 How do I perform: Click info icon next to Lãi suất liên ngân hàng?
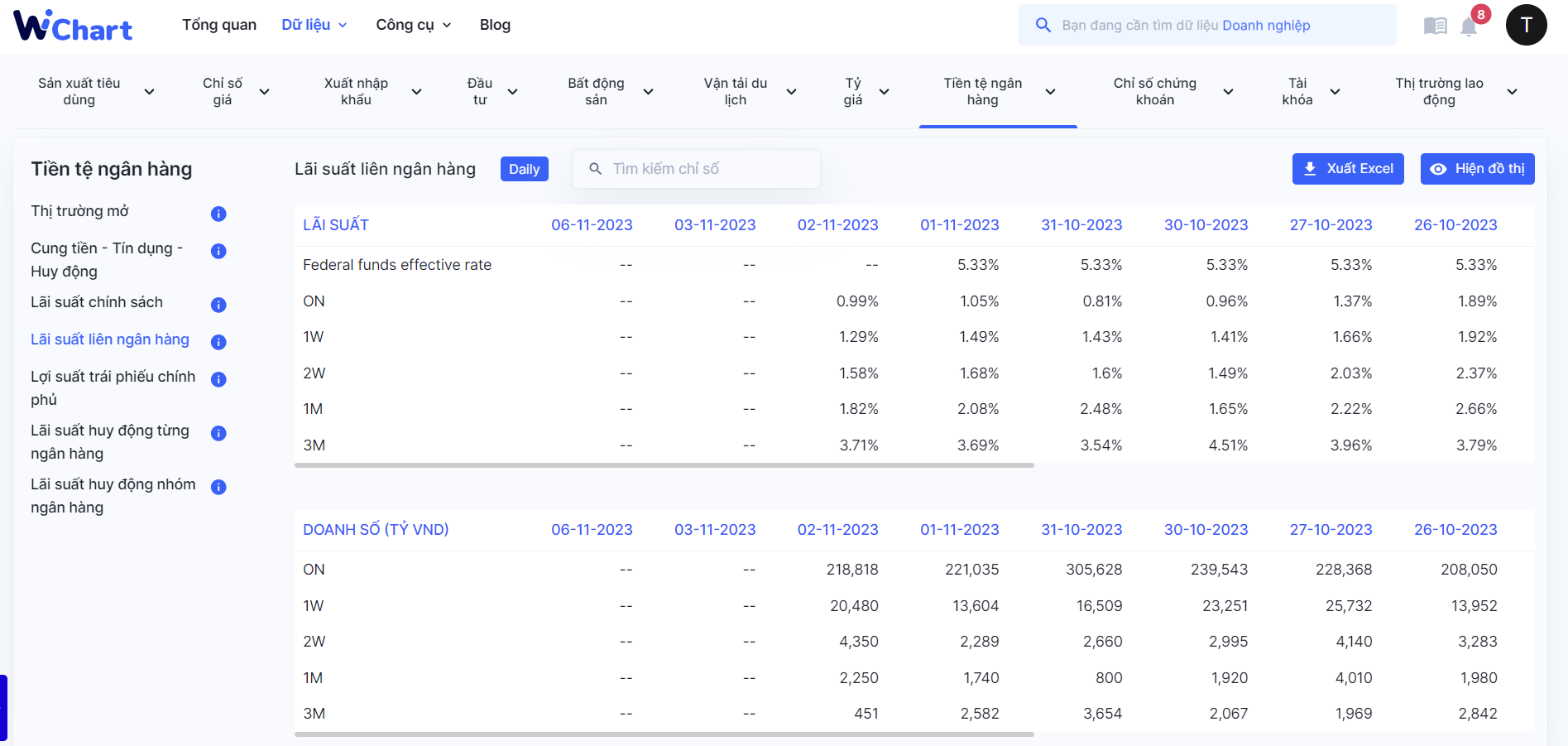coord(218,342)
